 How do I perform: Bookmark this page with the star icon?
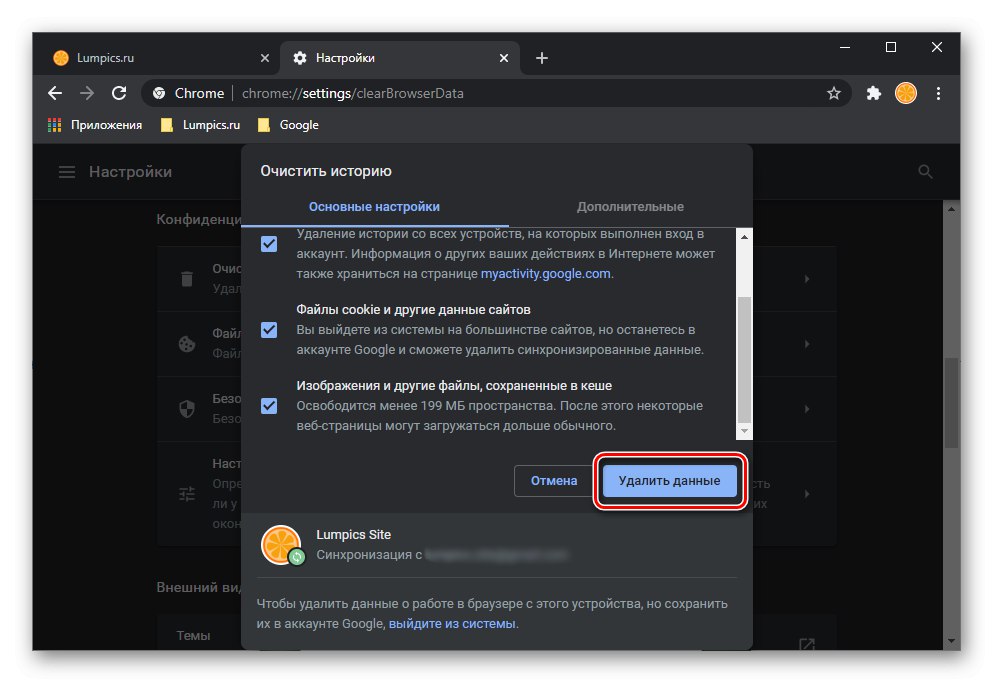pos(833,93)
